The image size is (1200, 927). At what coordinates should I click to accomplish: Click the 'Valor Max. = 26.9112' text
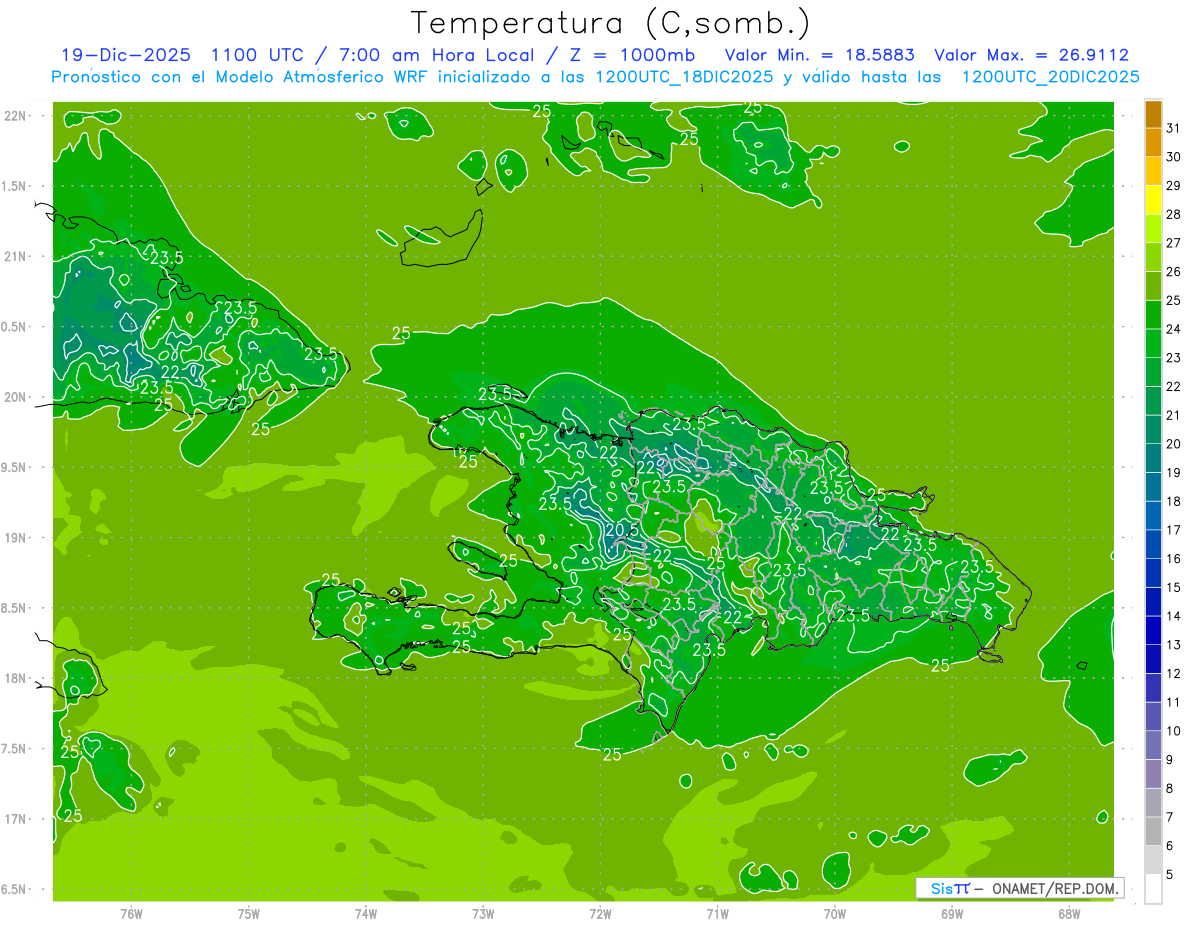point(1032,55)
